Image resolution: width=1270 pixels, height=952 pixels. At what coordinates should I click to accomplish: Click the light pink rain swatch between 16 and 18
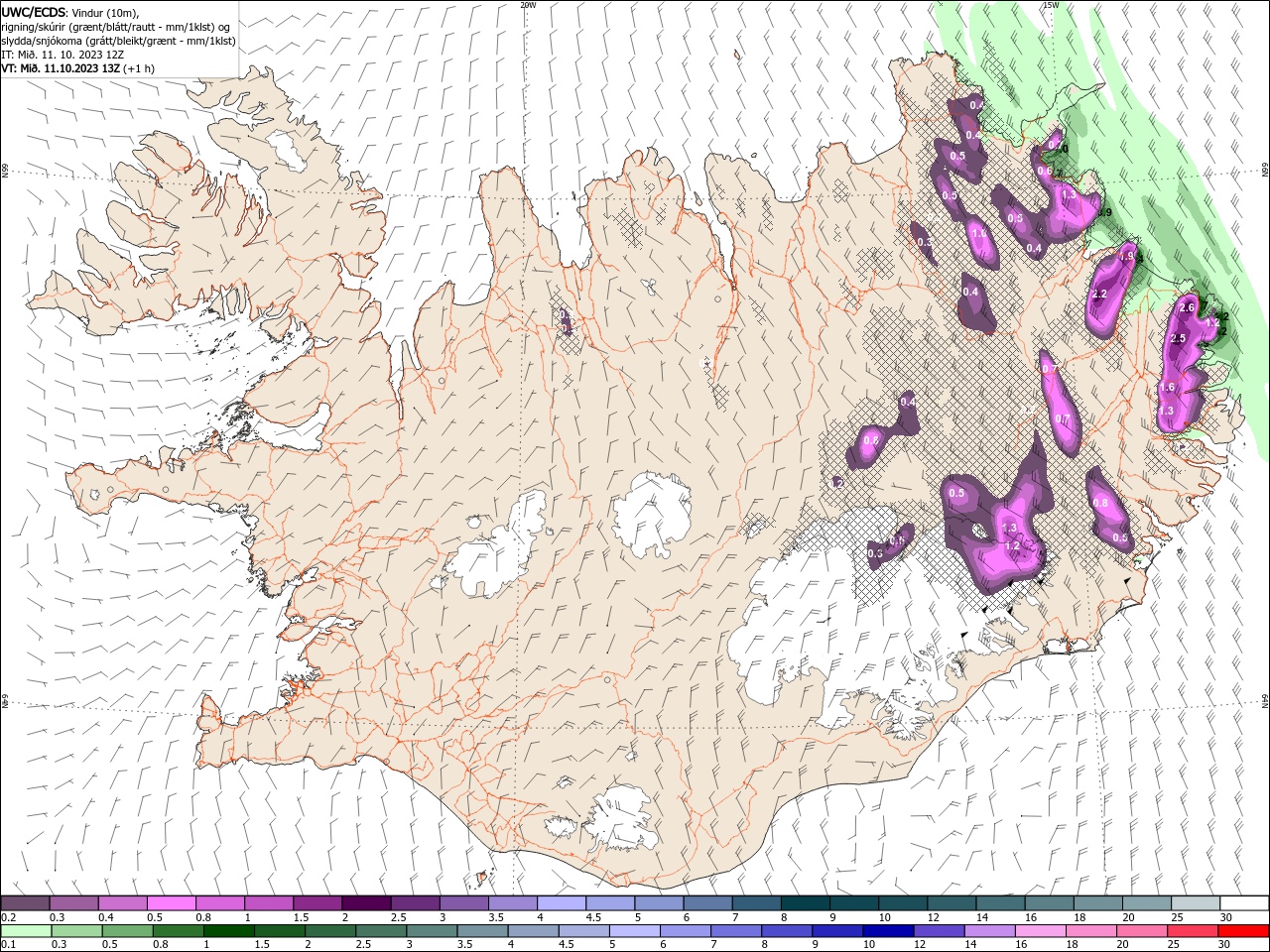(x=1040, y=931)
